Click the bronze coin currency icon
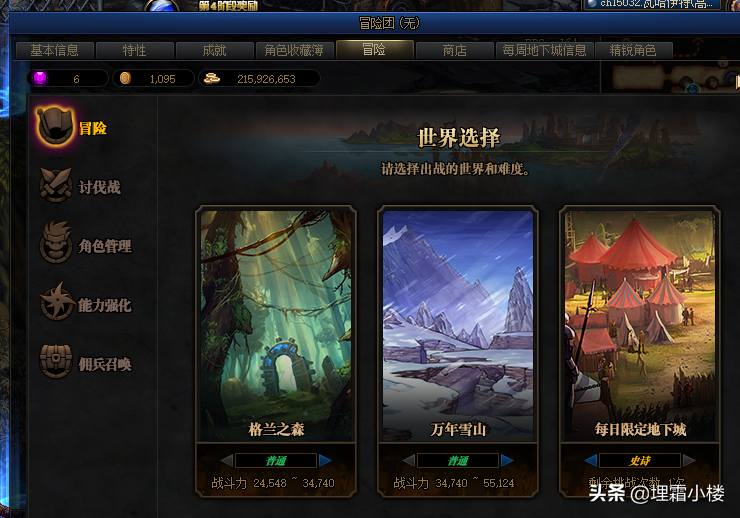Viewport: 740px width, 518px height. 125,78
